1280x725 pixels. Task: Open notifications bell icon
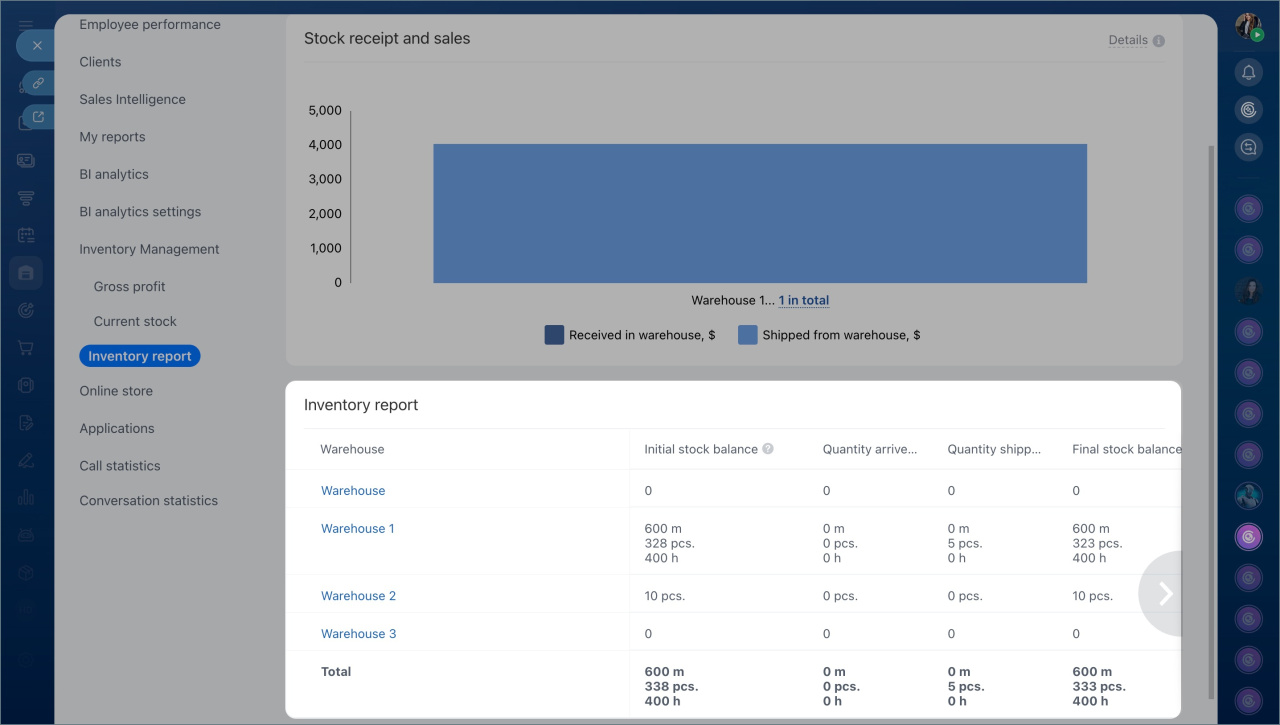[1248, 72]
